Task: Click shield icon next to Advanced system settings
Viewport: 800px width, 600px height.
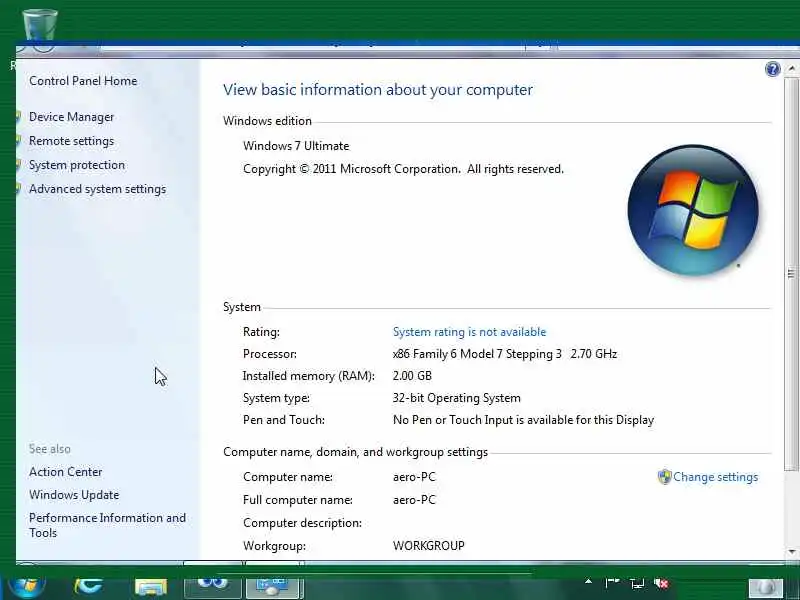Action: tap(18, 189)
